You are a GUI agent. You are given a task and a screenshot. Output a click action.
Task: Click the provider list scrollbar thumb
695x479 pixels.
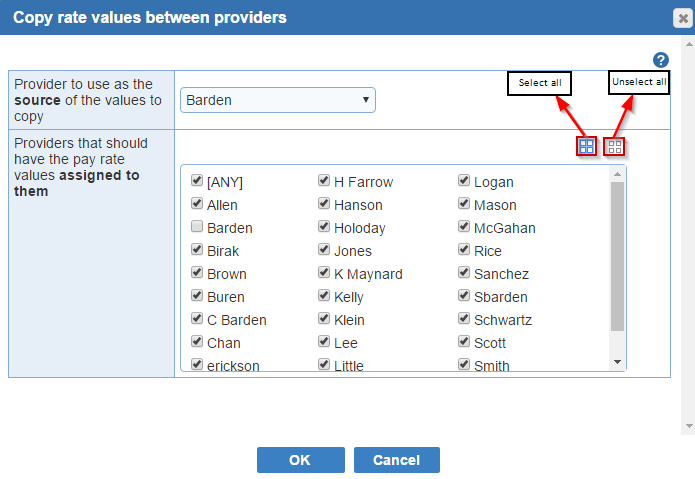tap(617, 257)
